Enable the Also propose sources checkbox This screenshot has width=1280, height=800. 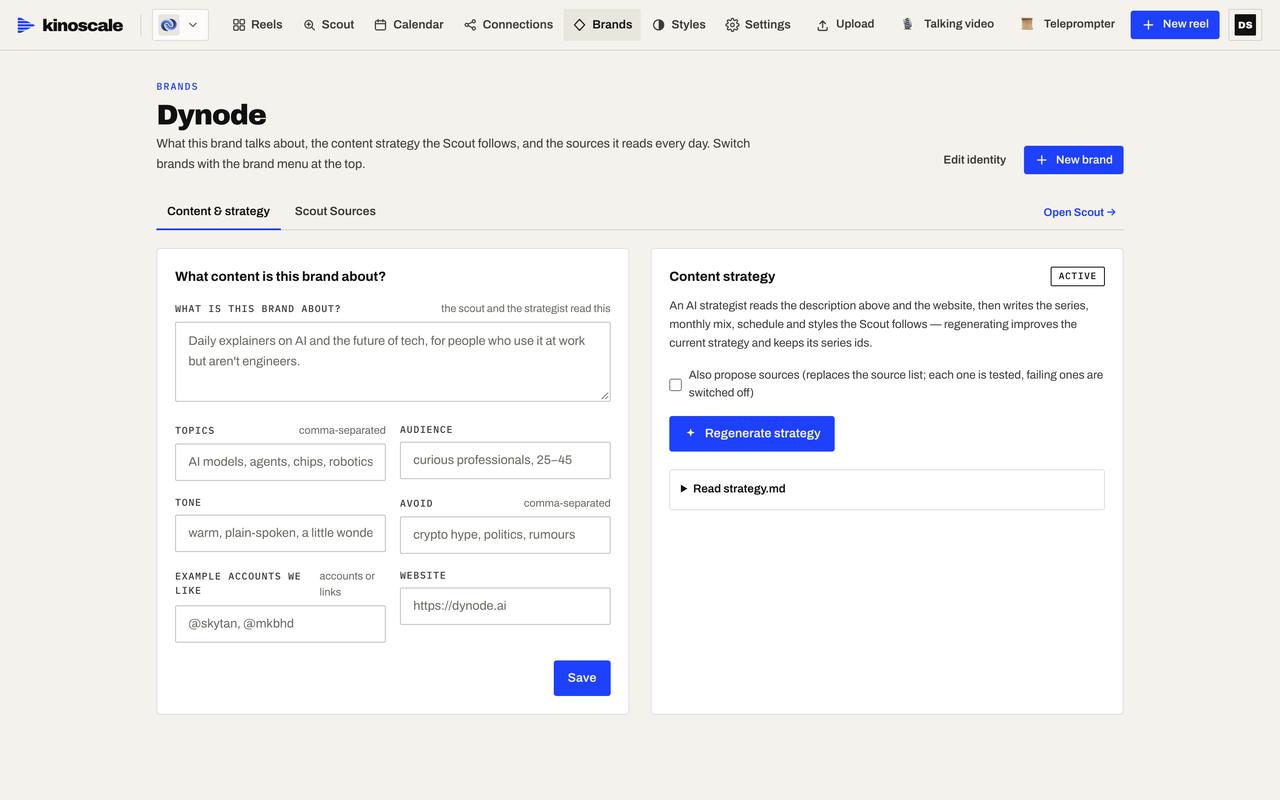(x=676, y=385)
